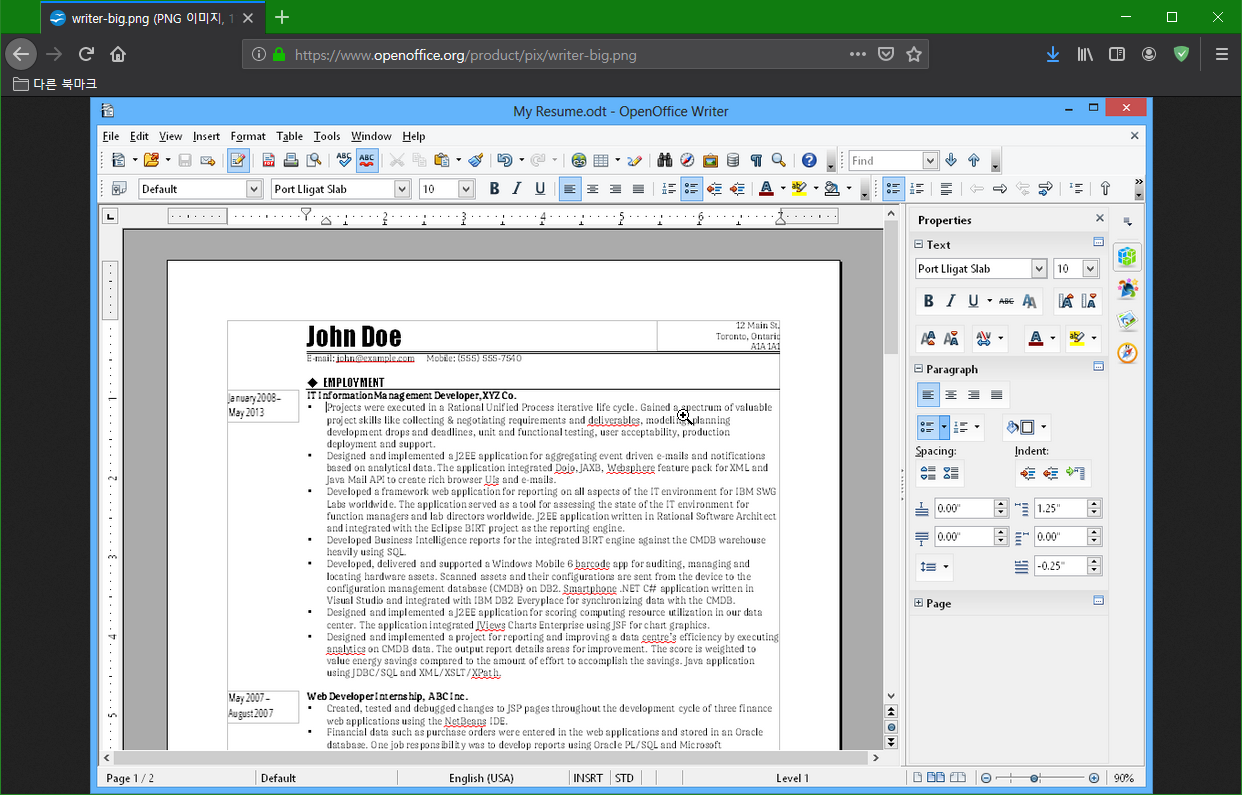Open the Tools menu

point(327,136)
